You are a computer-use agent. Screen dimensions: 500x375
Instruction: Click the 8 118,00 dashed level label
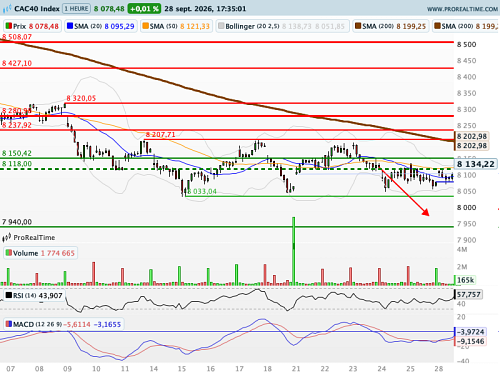click(x=17, y=164)
